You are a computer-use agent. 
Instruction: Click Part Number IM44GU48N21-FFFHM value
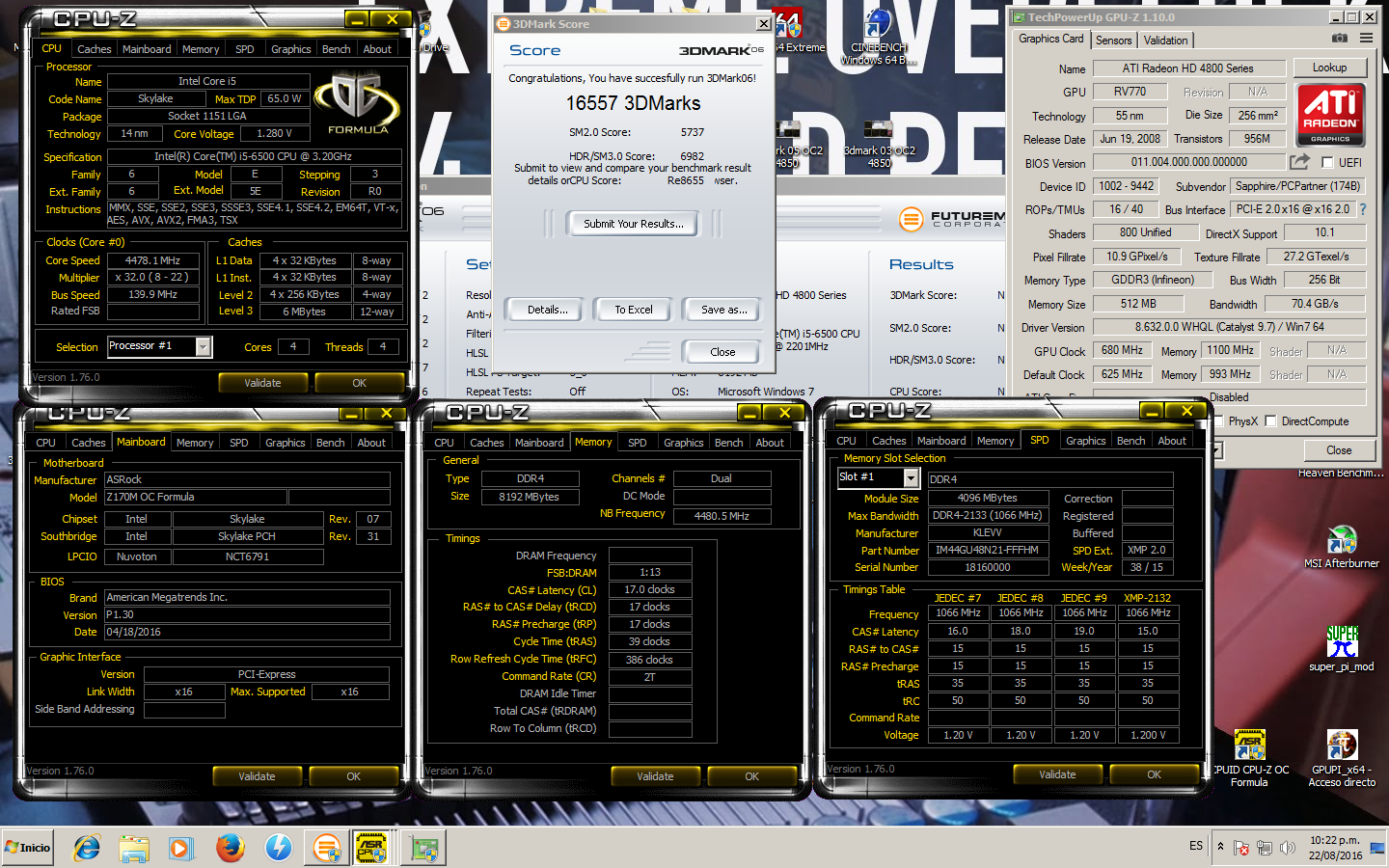point(988,550)
